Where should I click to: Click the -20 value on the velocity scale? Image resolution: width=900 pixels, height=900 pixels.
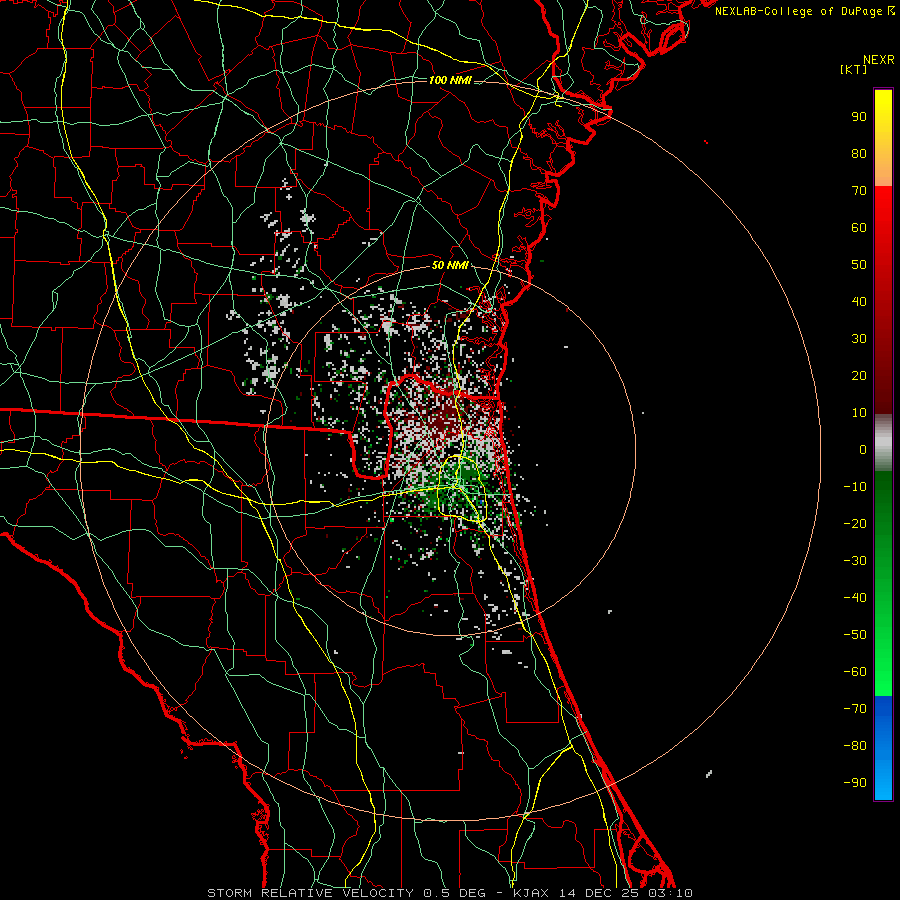[855, 523]
